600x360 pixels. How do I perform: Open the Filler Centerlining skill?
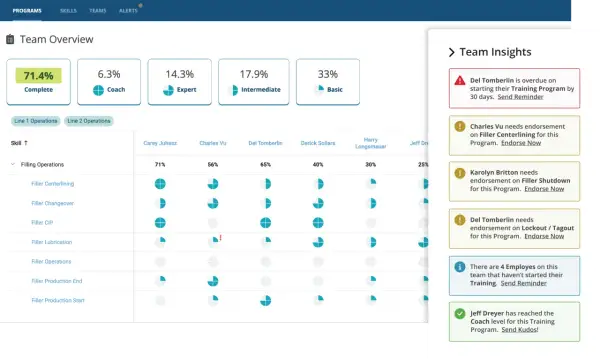[53, 184]
